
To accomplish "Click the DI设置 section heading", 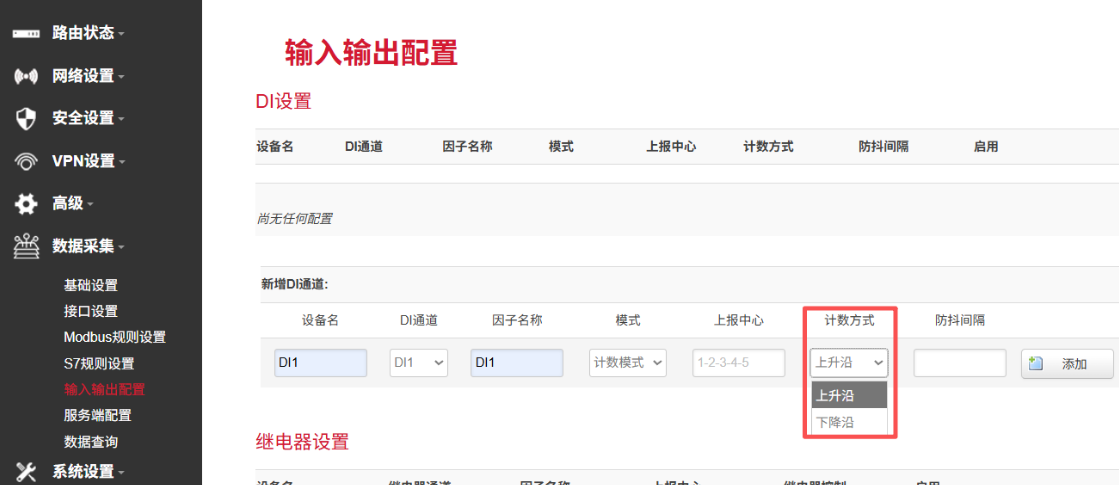I will [283, 101].
